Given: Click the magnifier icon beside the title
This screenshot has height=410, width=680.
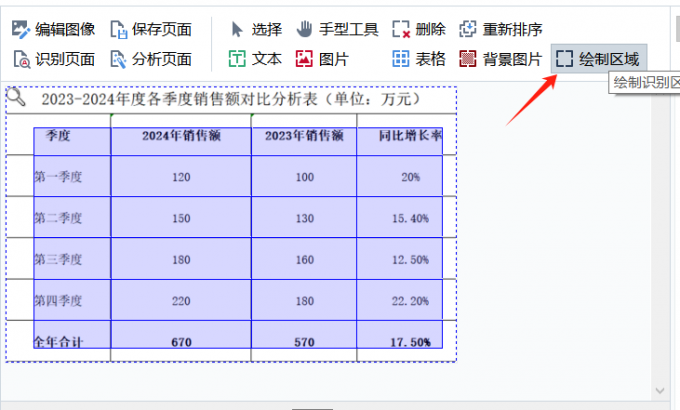Looking at the screenshot, I should tap(16, 97).
